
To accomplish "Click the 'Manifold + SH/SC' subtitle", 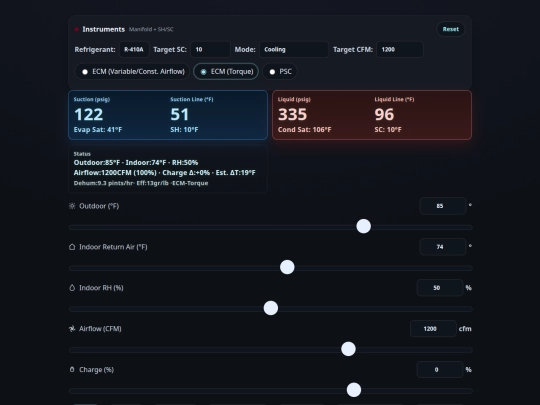I will pos(151,29).
